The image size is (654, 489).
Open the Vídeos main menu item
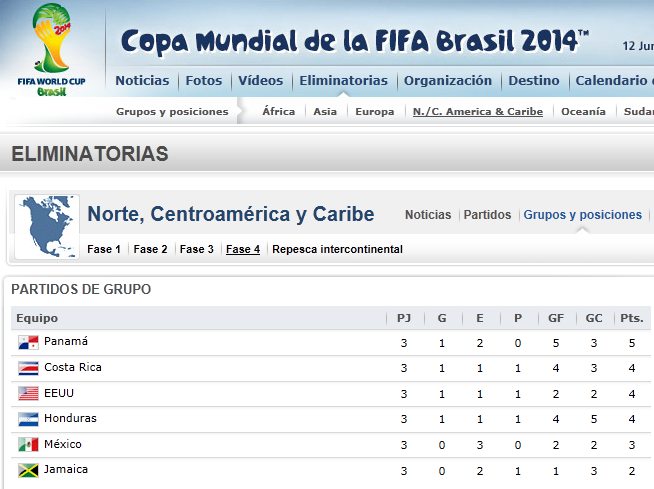tap(260, 80)
